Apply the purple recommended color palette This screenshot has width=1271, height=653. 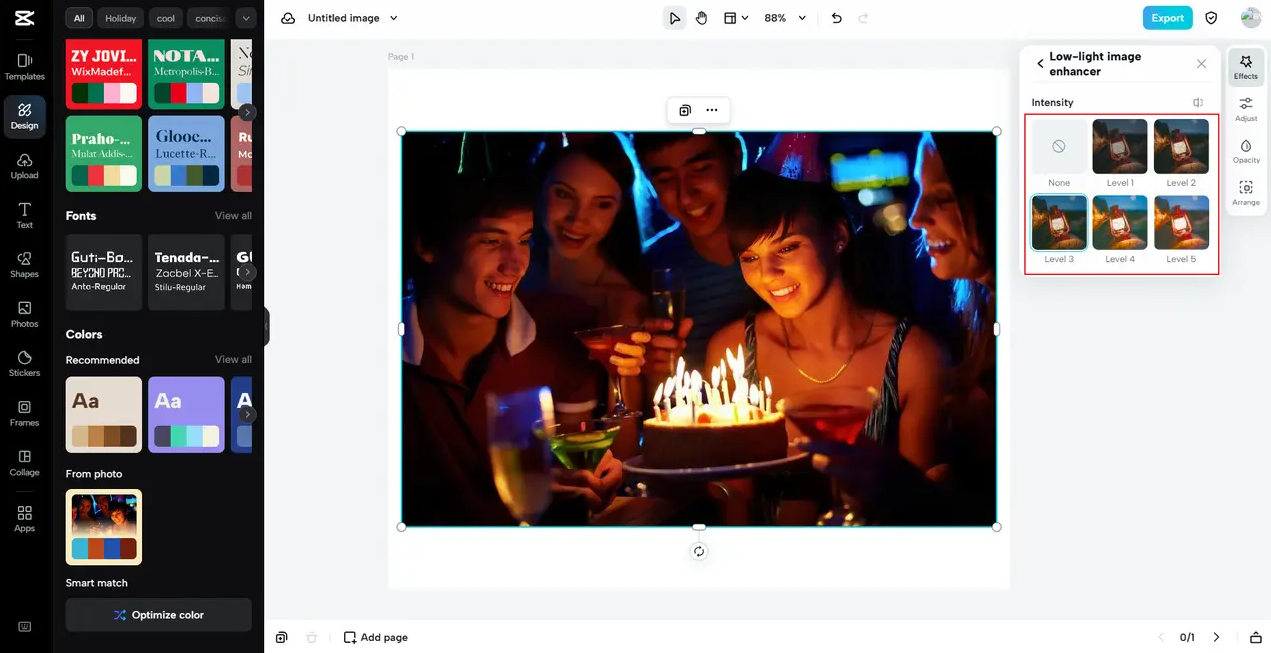tap(186, 414)
